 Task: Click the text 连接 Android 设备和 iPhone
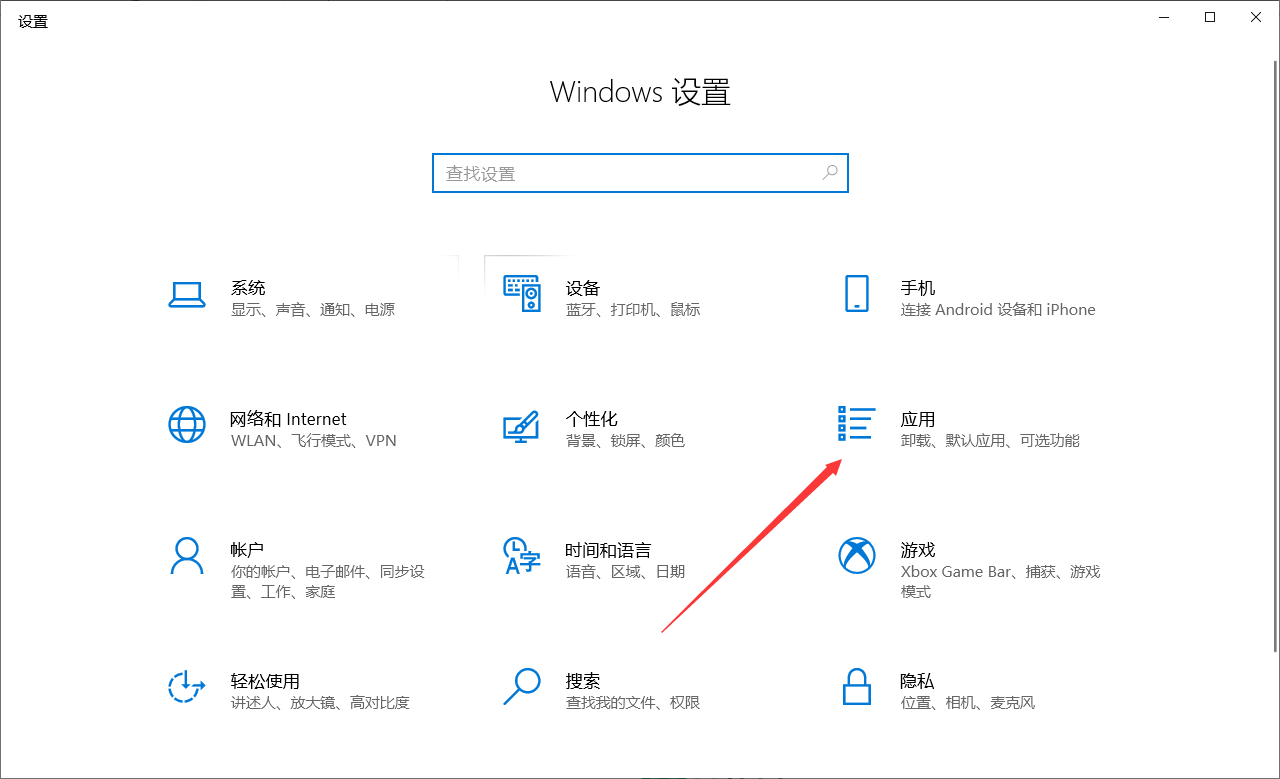(x=998, y=310)
